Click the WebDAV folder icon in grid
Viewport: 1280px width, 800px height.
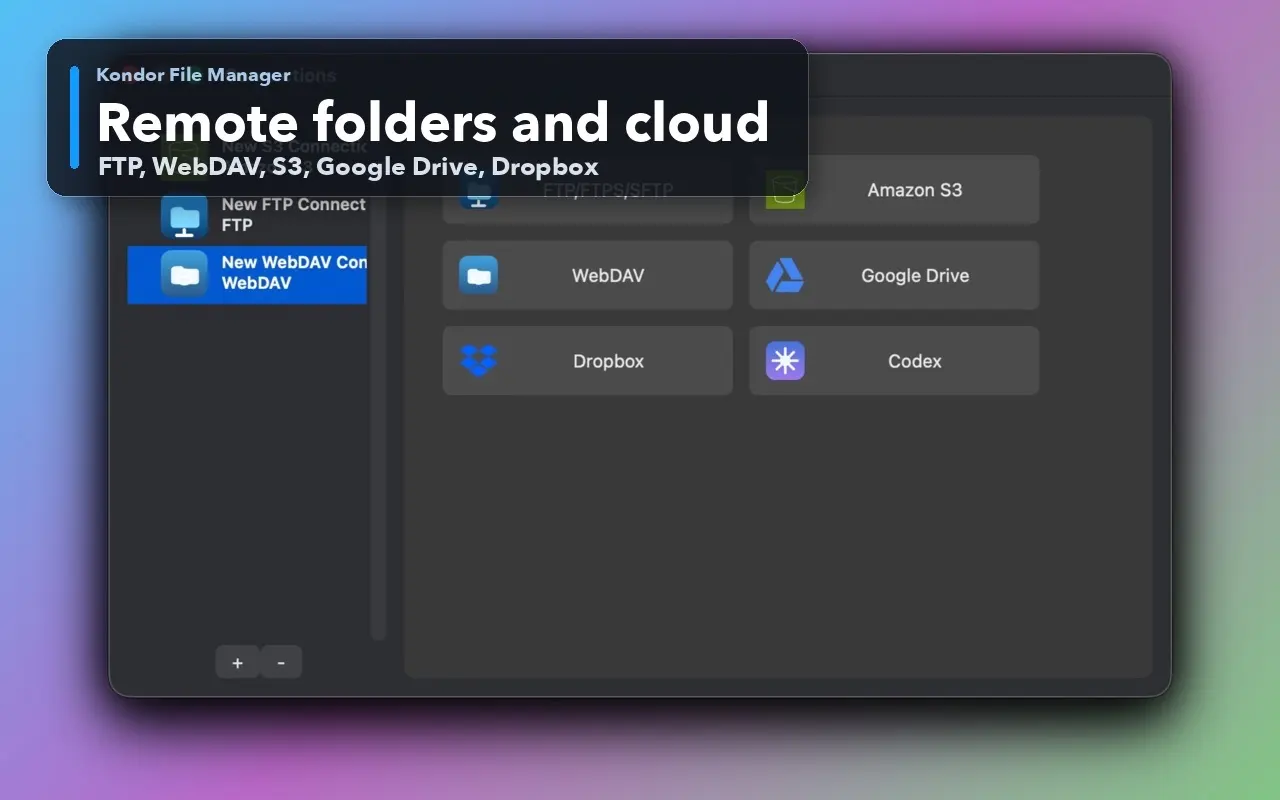[478, 275]
